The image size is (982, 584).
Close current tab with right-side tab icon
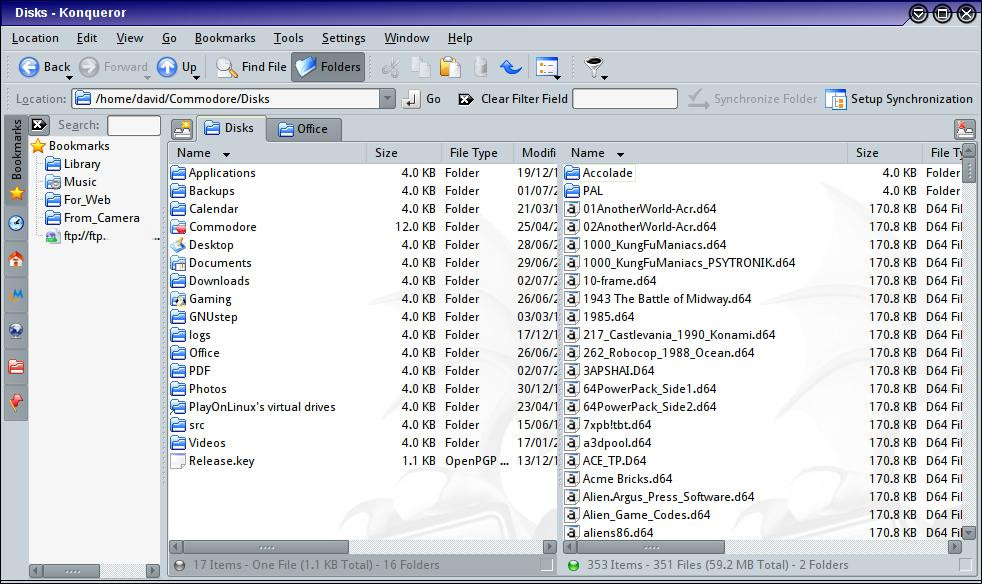pos(964,129)
